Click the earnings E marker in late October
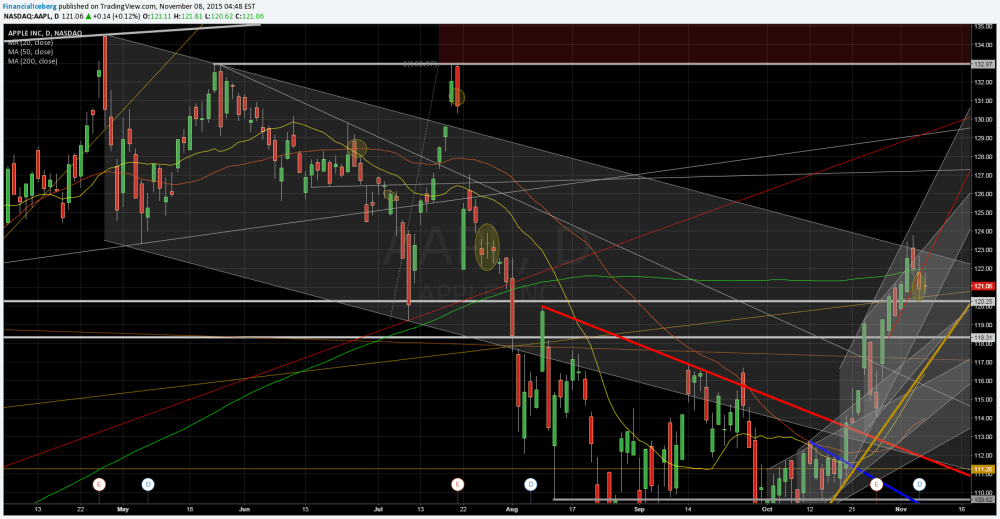Viewport: 1000px width, 519px height. 876,485
